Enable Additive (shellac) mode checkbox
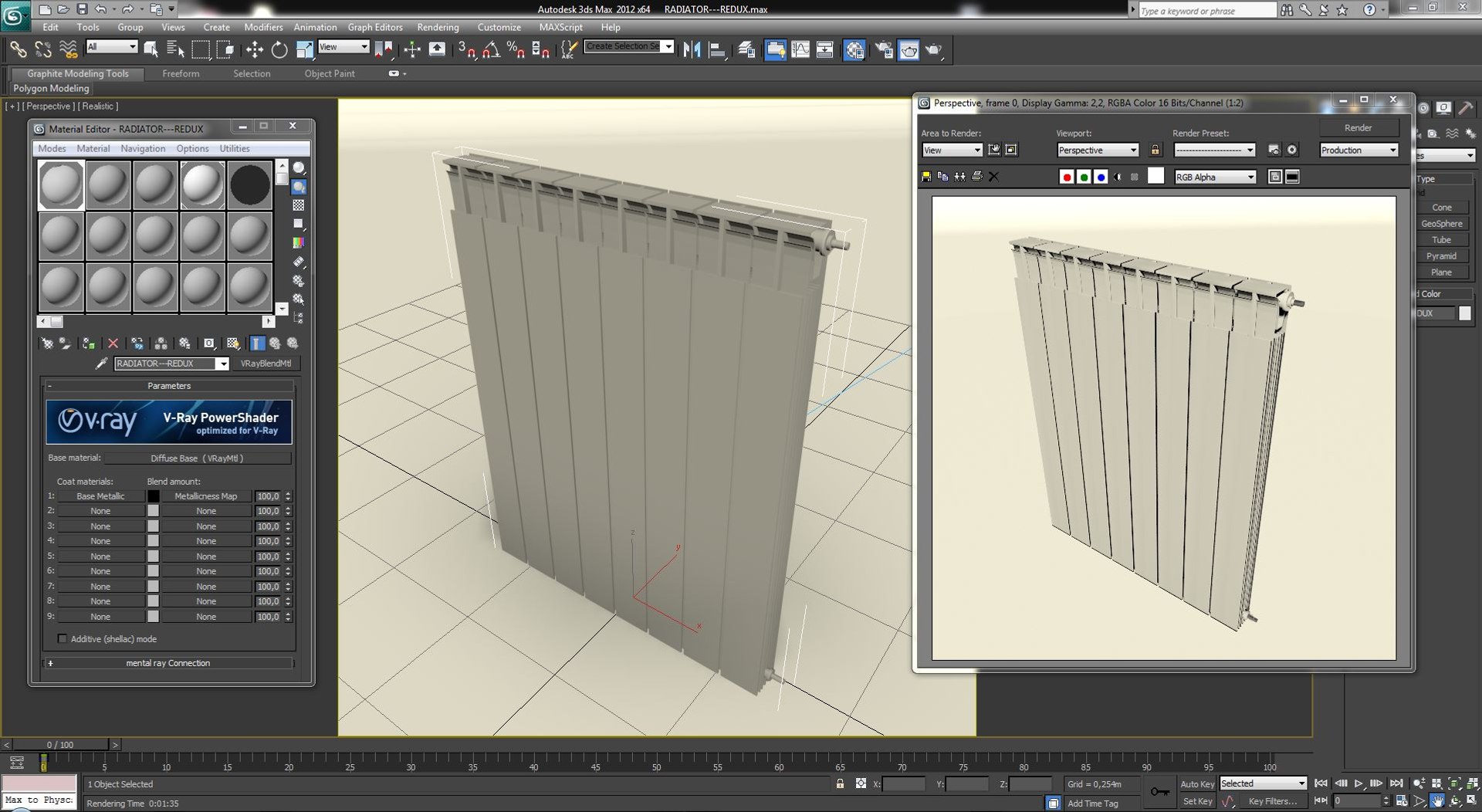Viewport: 1482px width, 812px height. click(x=63, y=639)
